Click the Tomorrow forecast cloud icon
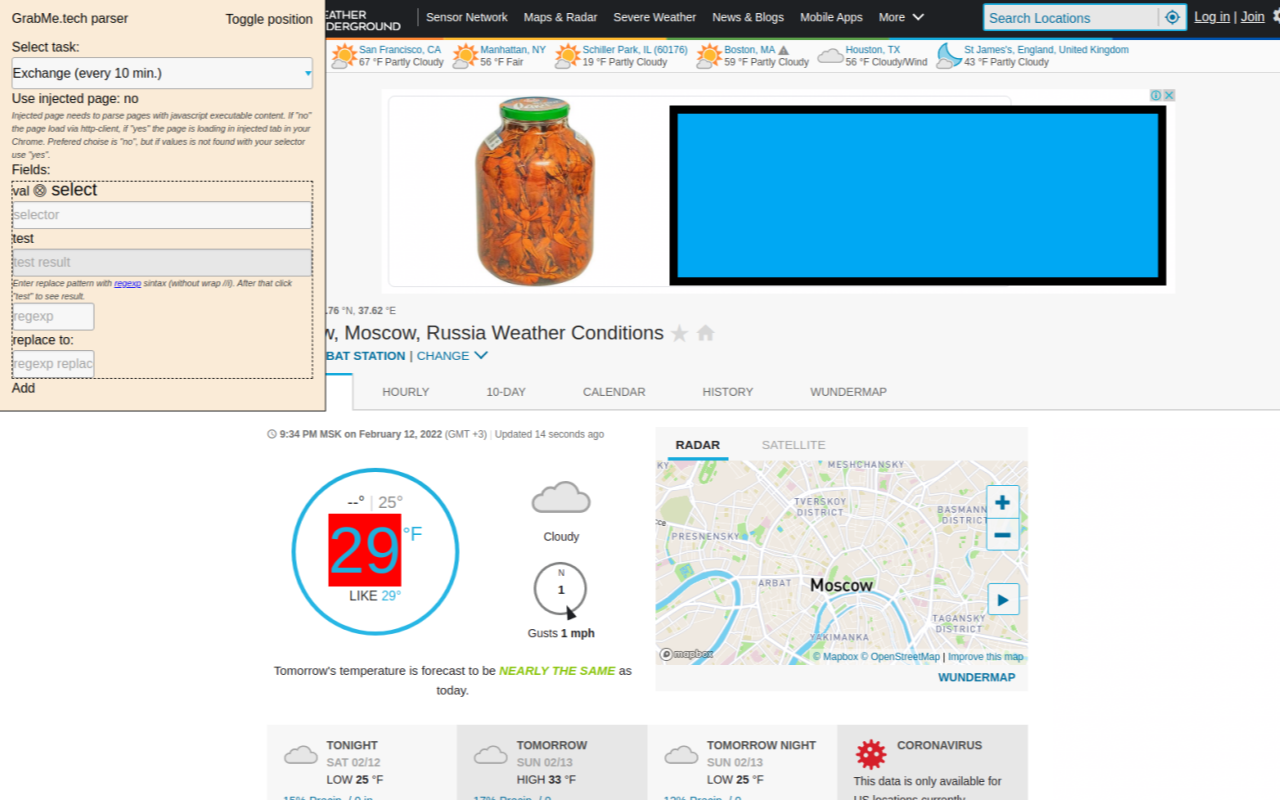The width and height of the screenshot is (1280, 800). coord(490,754)
